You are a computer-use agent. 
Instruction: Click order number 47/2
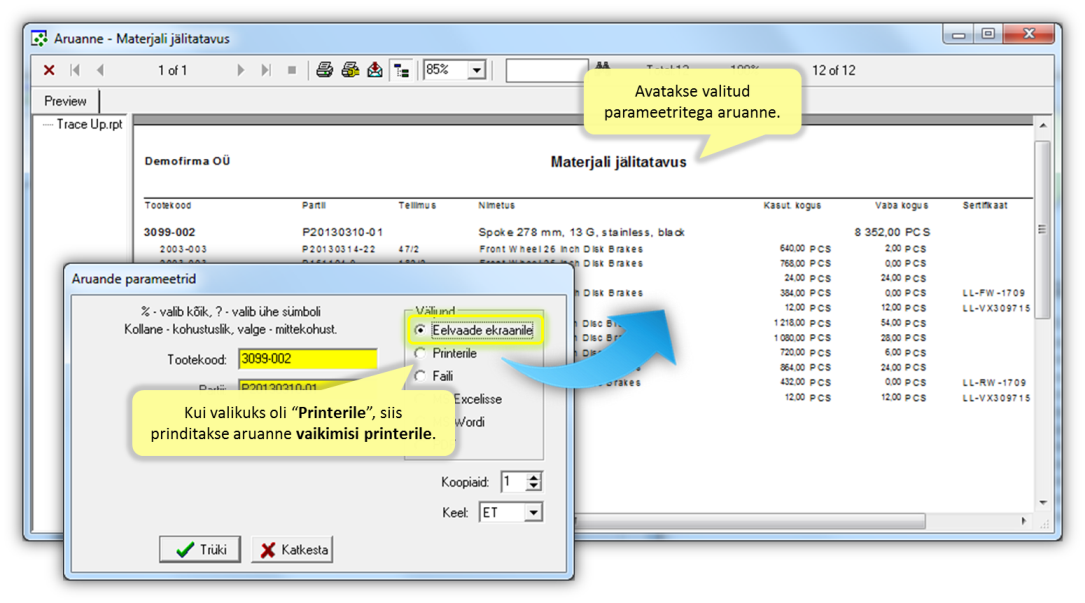coord(408,249)
